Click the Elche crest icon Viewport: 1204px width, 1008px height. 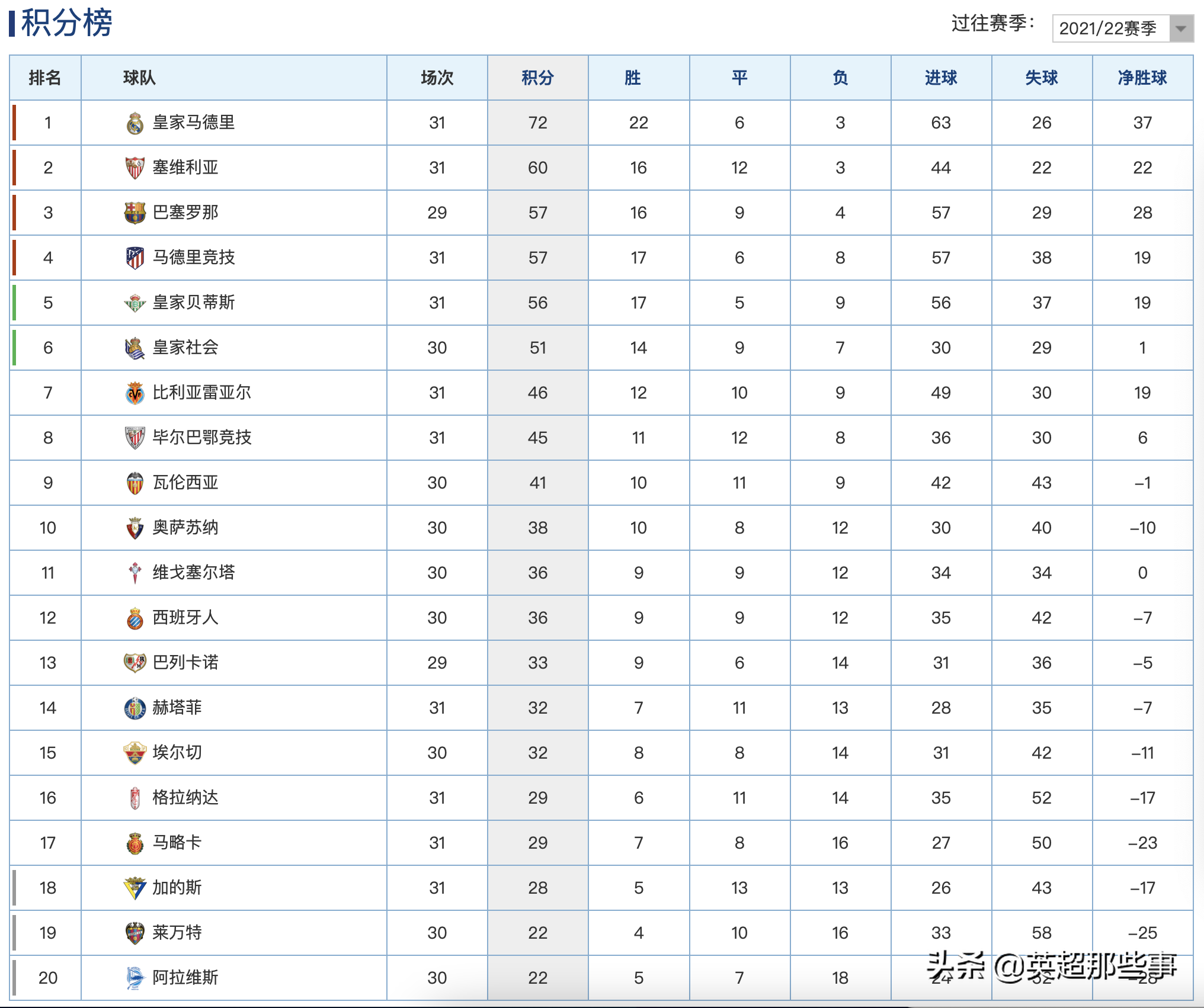pos(135,753)
